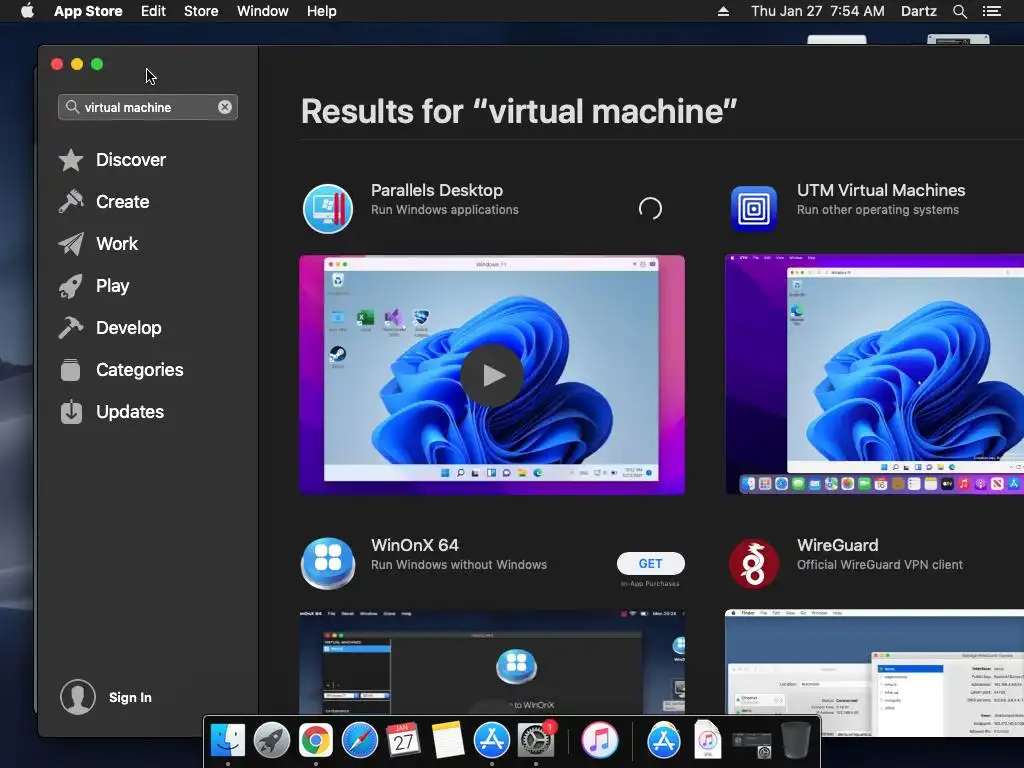Click the Run other operating systems subtitle
Image resolution: width=1024 pixels, height=768 pixels.
878,210
